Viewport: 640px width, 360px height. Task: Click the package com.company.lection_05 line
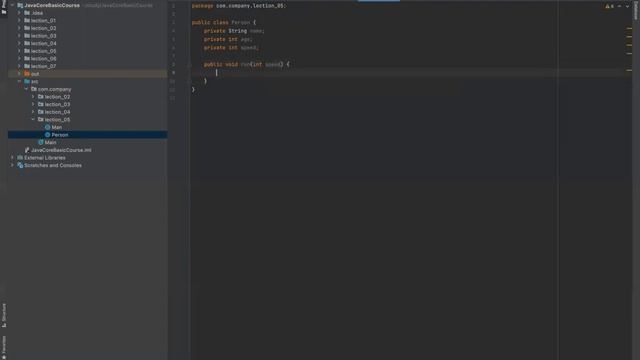[239, 6]
